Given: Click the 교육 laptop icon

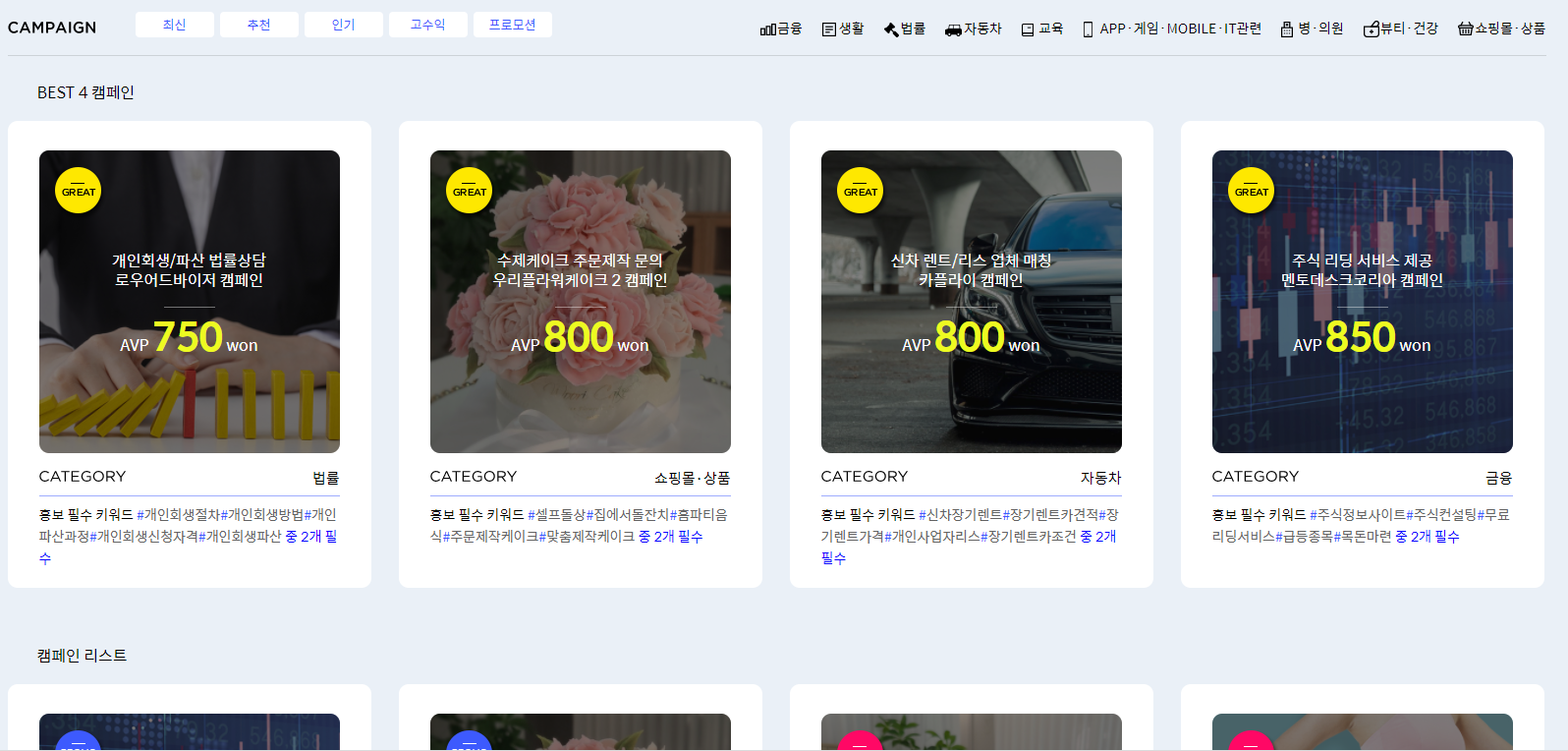Looking at the screenshot, I should point(1028,29).
